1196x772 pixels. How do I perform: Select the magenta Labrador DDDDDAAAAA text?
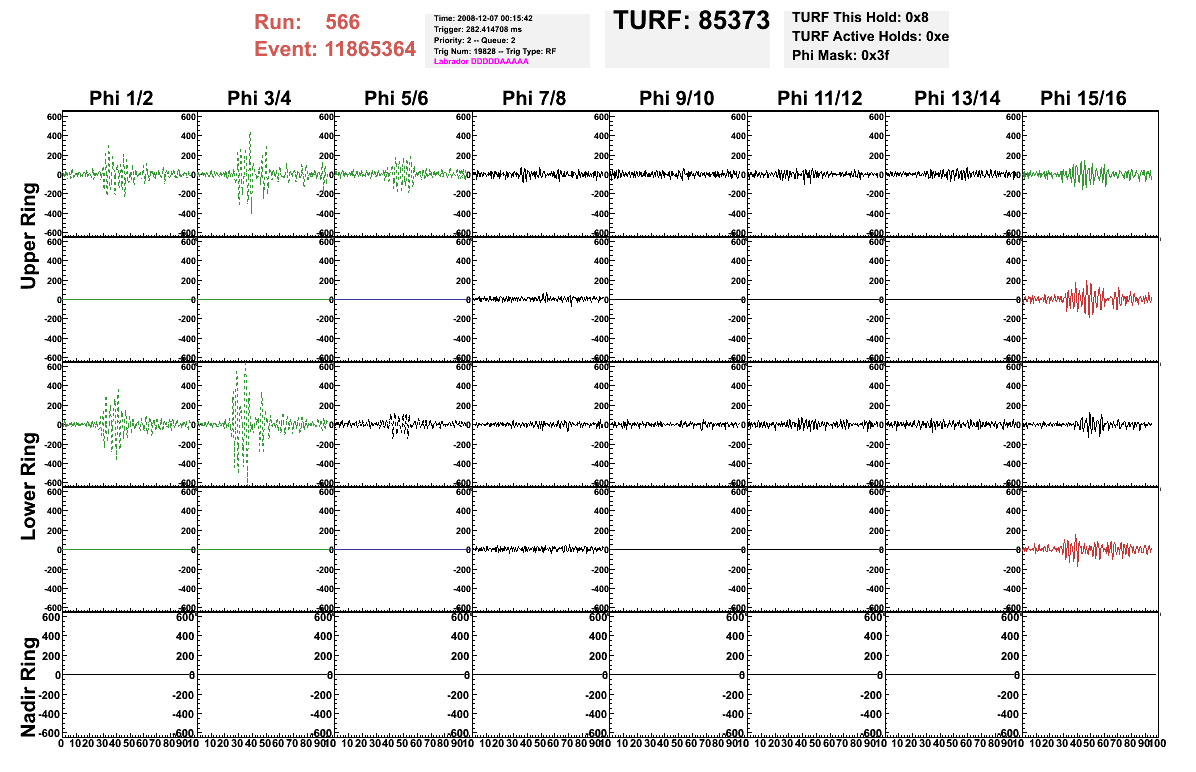[x=481, y=61]
